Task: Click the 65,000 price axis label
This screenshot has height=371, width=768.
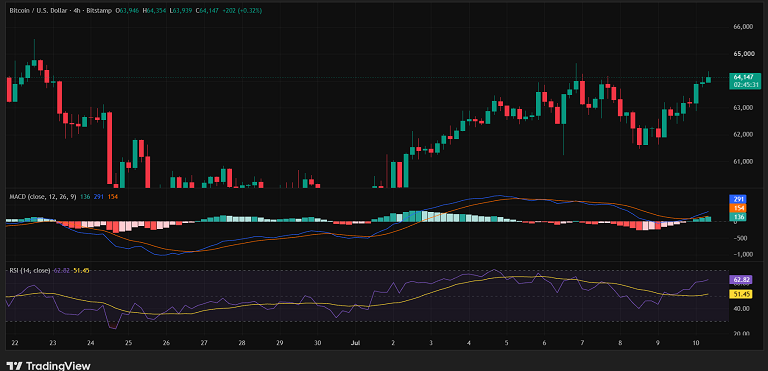Action: coord(743,54)
